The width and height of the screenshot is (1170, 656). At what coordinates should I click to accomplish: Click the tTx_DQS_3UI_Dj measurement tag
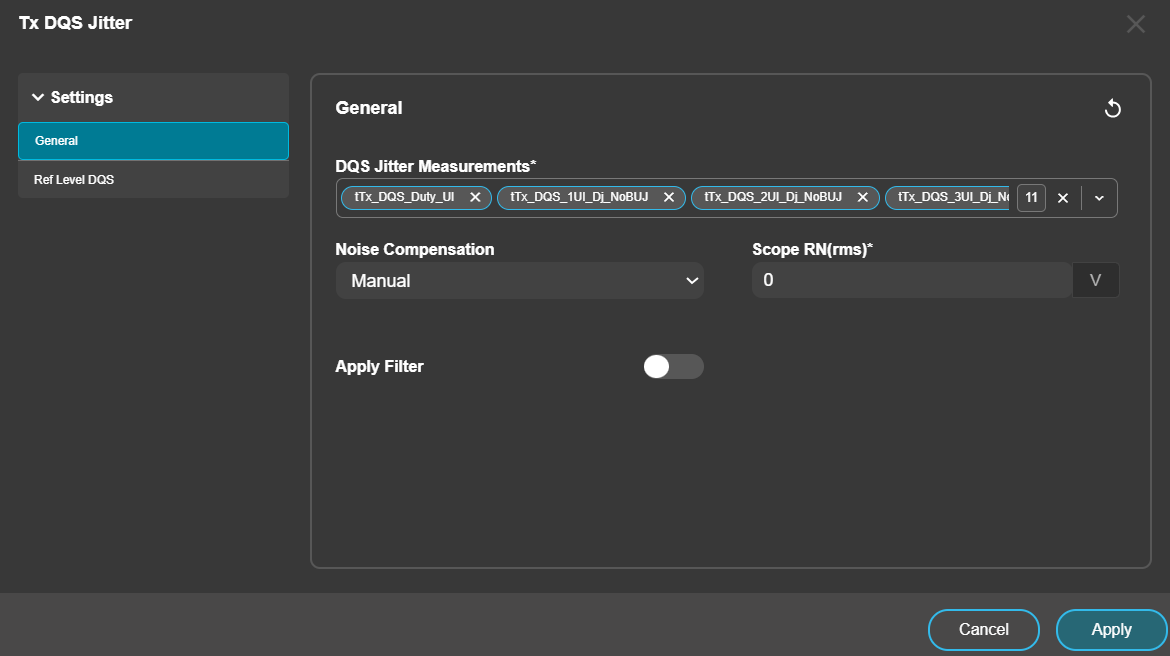(952, 198)
